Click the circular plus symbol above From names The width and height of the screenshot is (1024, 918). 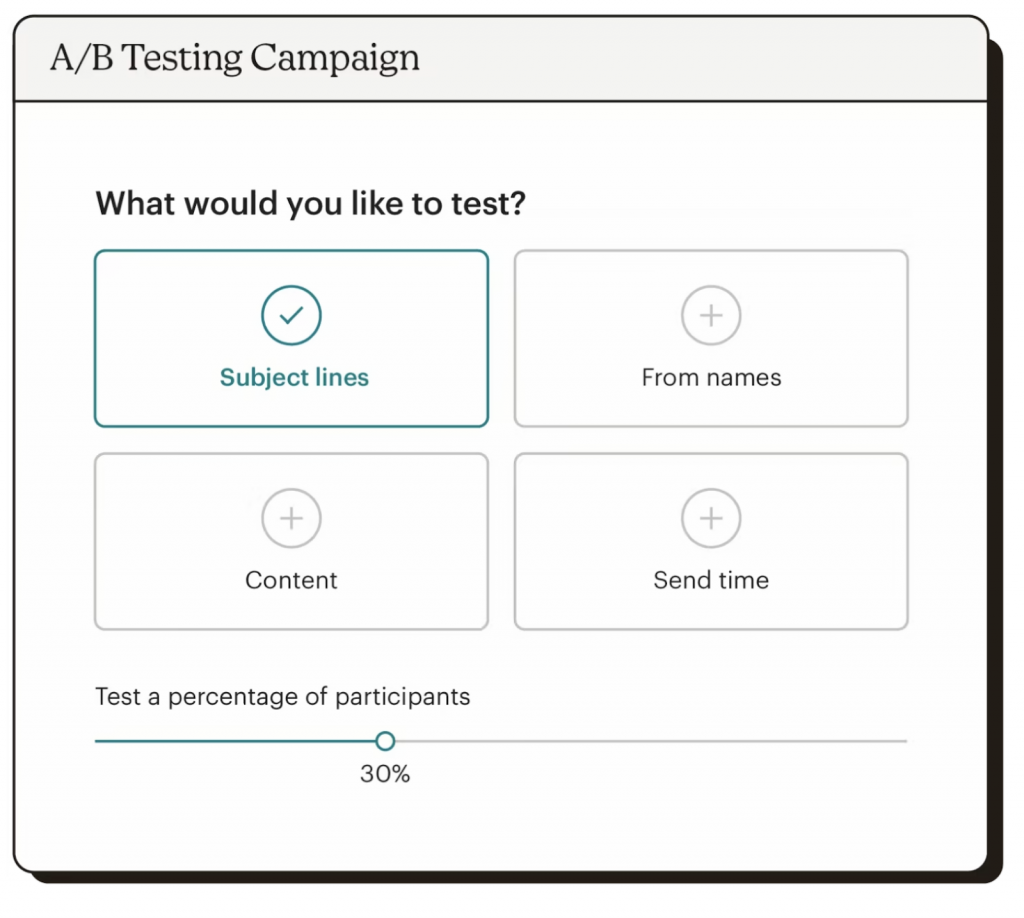(x=710, y=314)
